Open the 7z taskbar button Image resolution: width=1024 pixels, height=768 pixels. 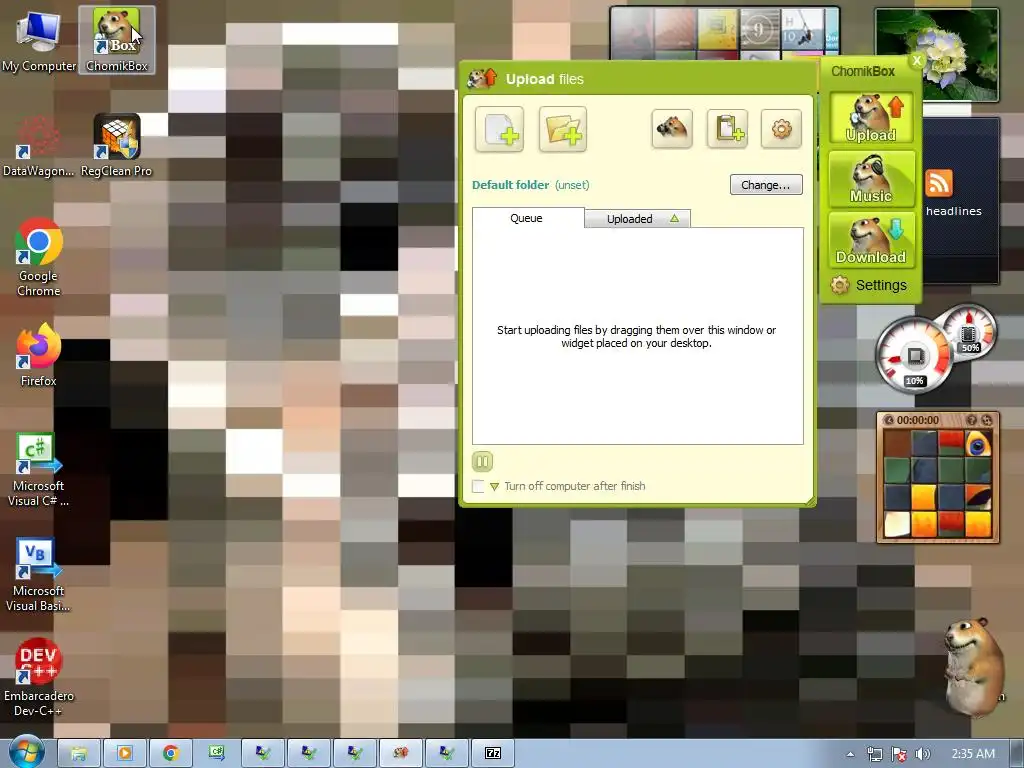(492, 753)
